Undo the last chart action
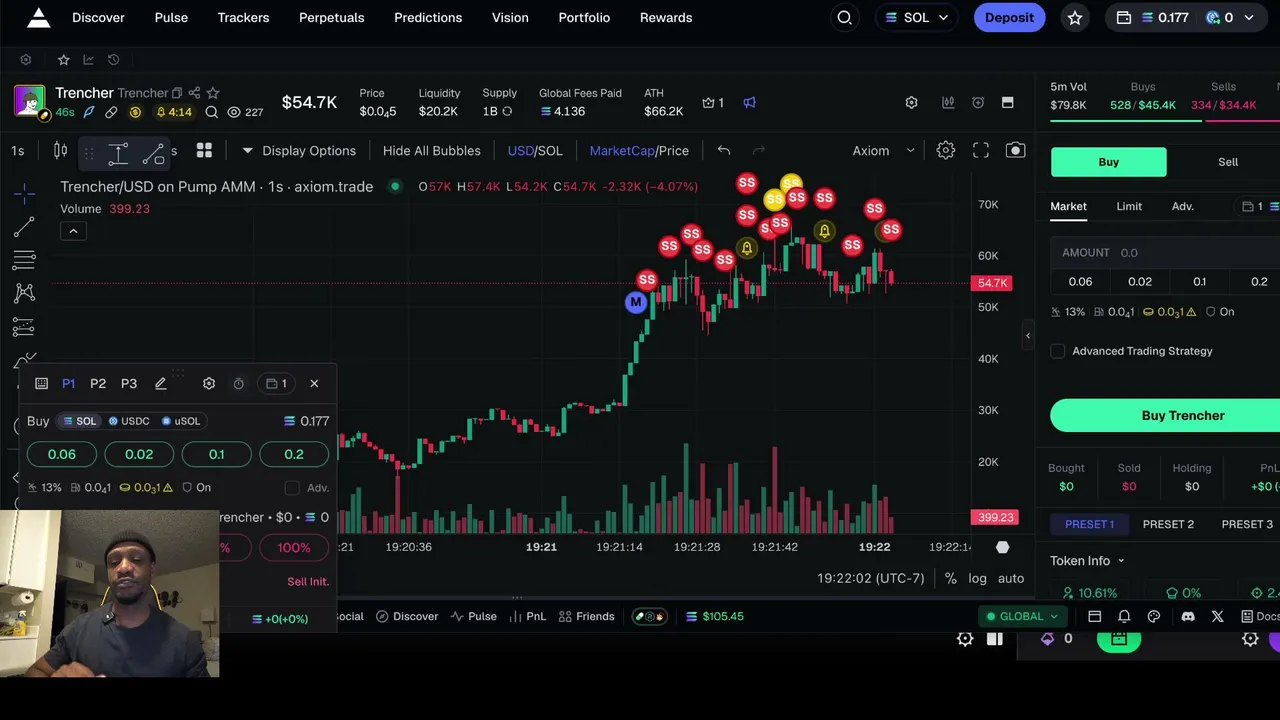This screenshot has width=1280, height=720. click(724, 151)
